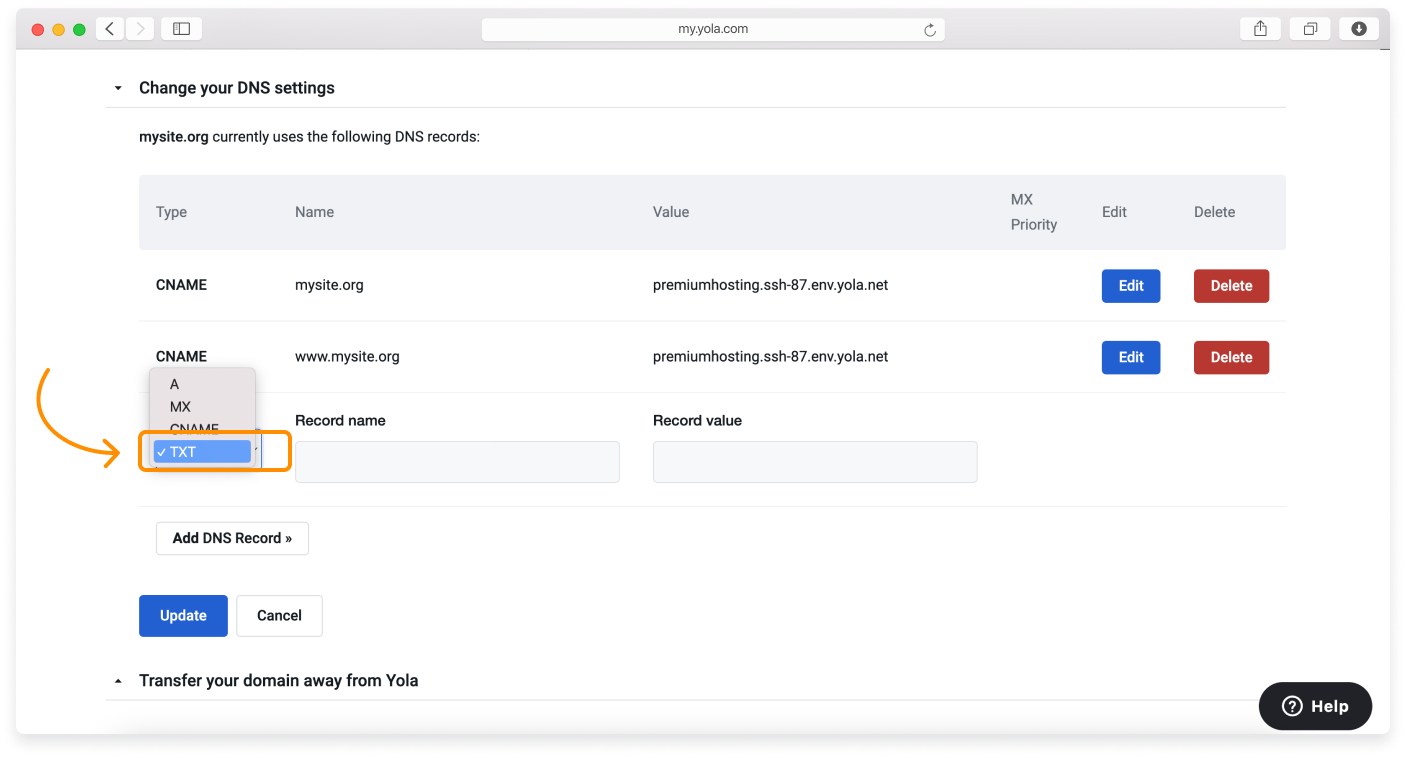The width and height of the screenshot is (1406, 758).
Task: Open the Help widget
Action: click(x=1315, y=706)
